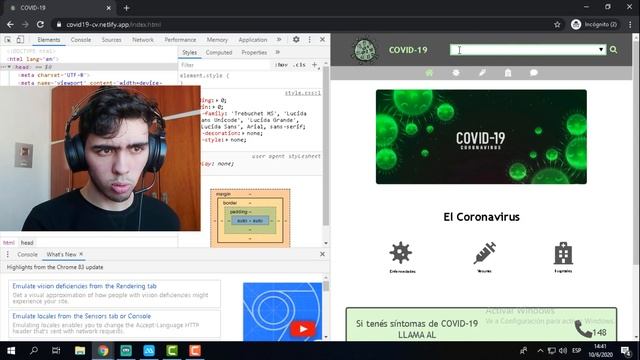The height and width of the screenshot is (360, 640).
Task: Click the inspect element picker icon
Action: 8,40
